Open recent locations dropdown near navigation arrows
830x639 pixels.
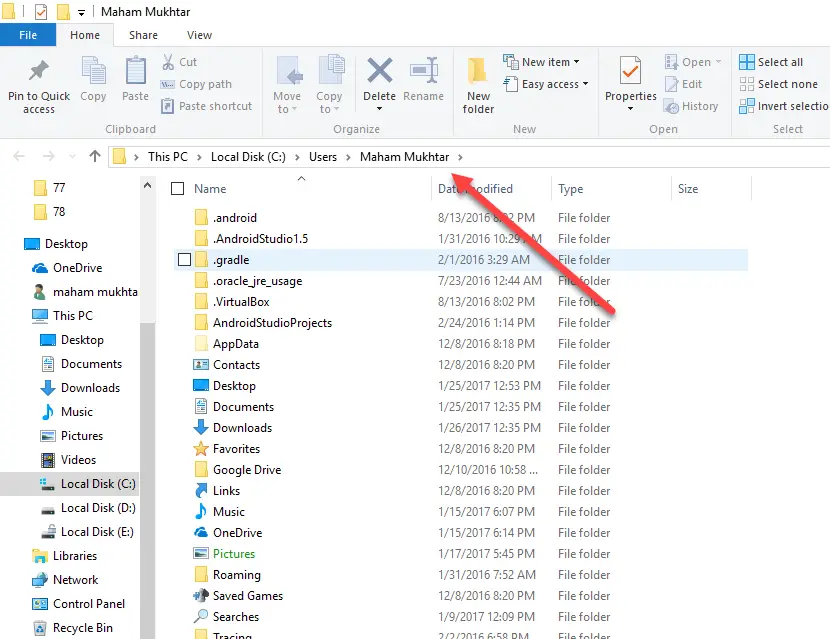pos(72,157)
